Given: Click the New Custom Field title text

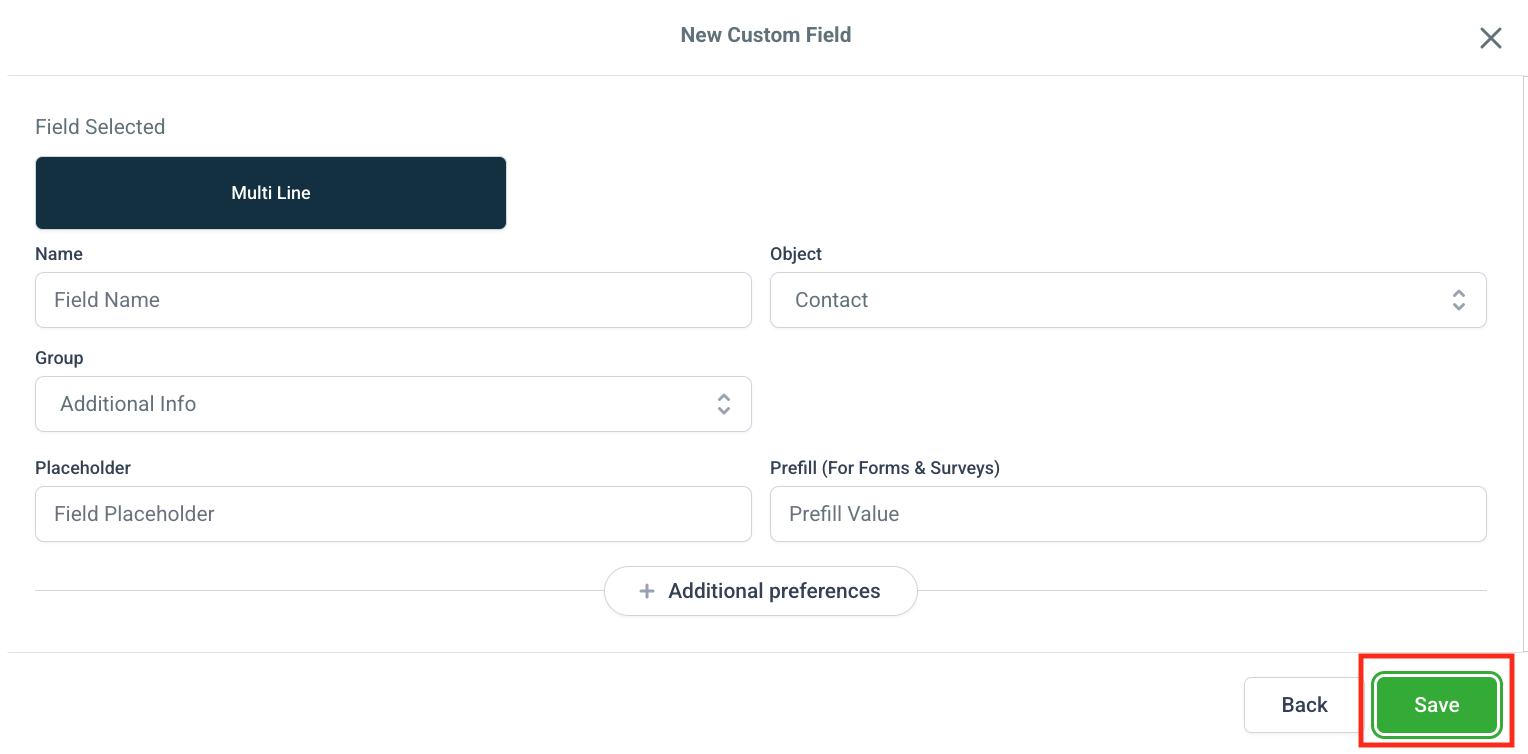Looking at the screenshot, I should tap(765, 35).
